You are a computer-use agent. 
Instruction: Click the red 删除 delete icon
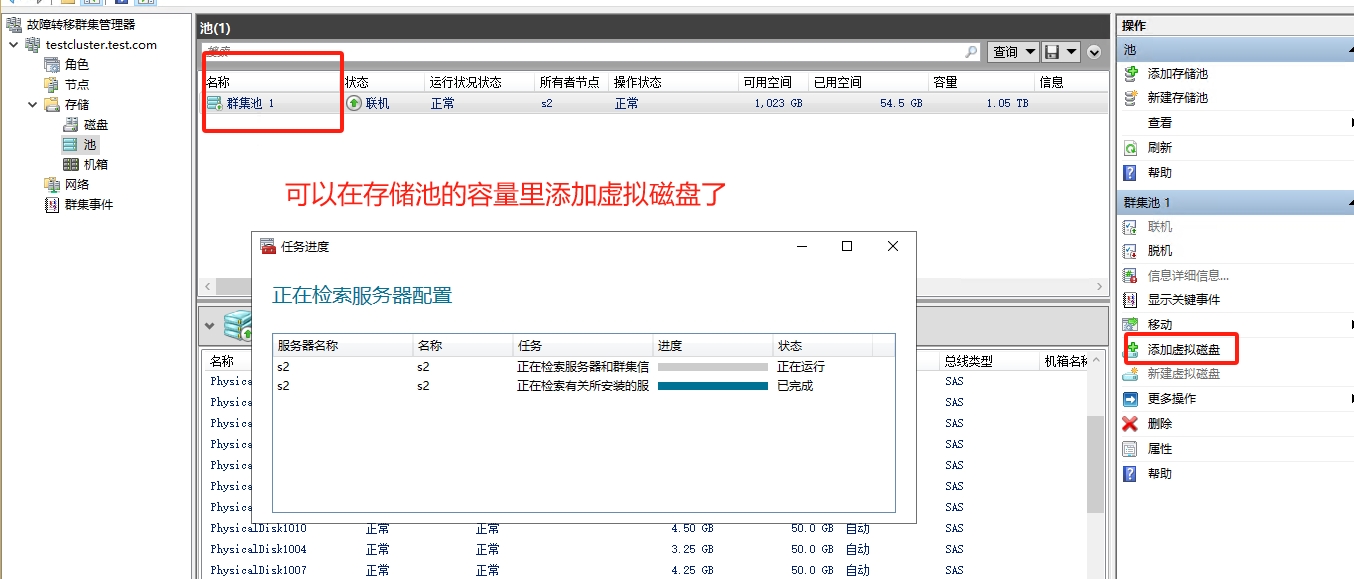(x=1131, y=424)
